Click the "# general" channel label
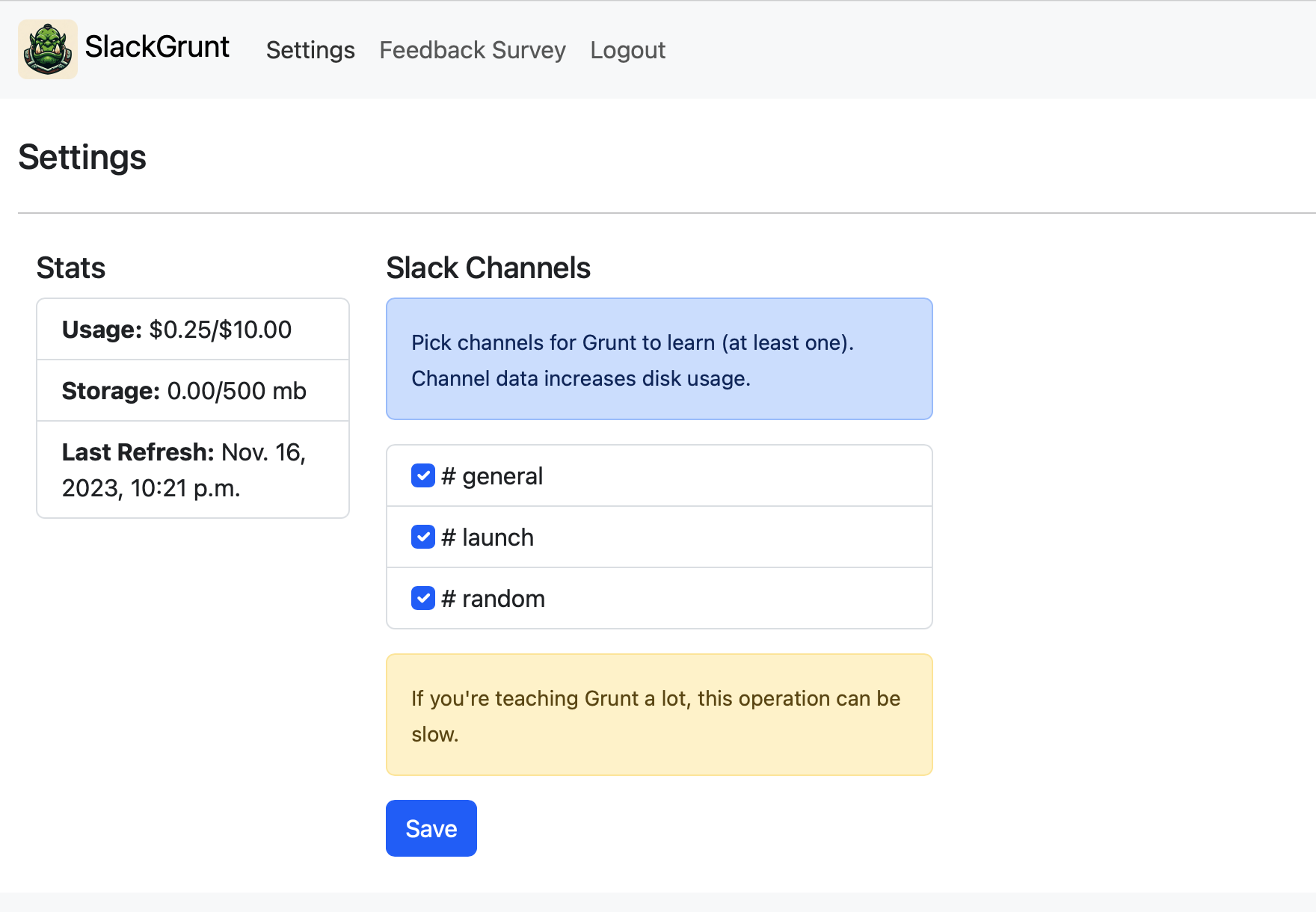 pyautogui.click(x=493, y=476)
